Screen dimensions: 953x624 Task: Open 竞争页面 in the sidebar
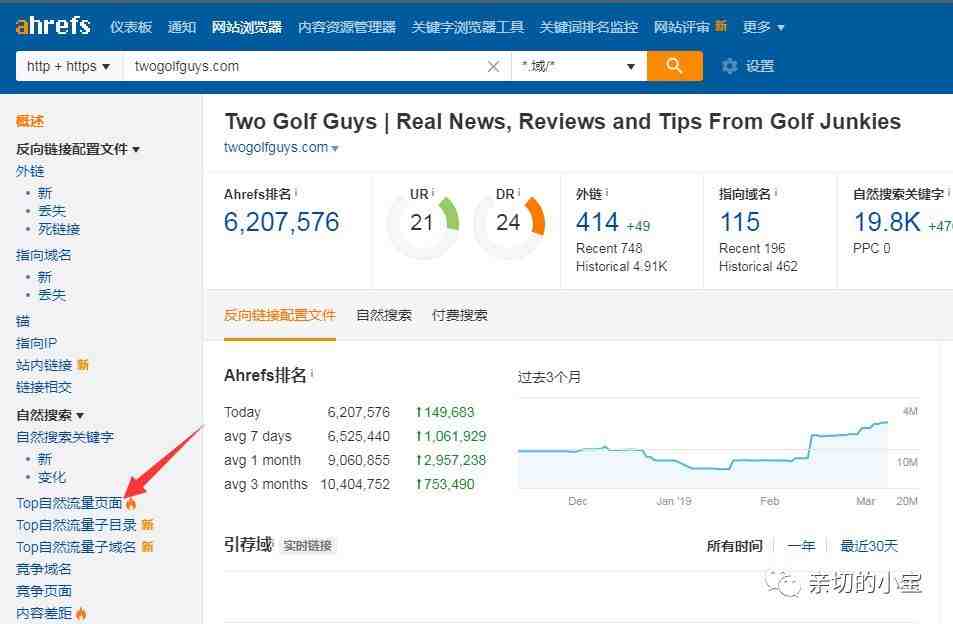click(44, 591)
